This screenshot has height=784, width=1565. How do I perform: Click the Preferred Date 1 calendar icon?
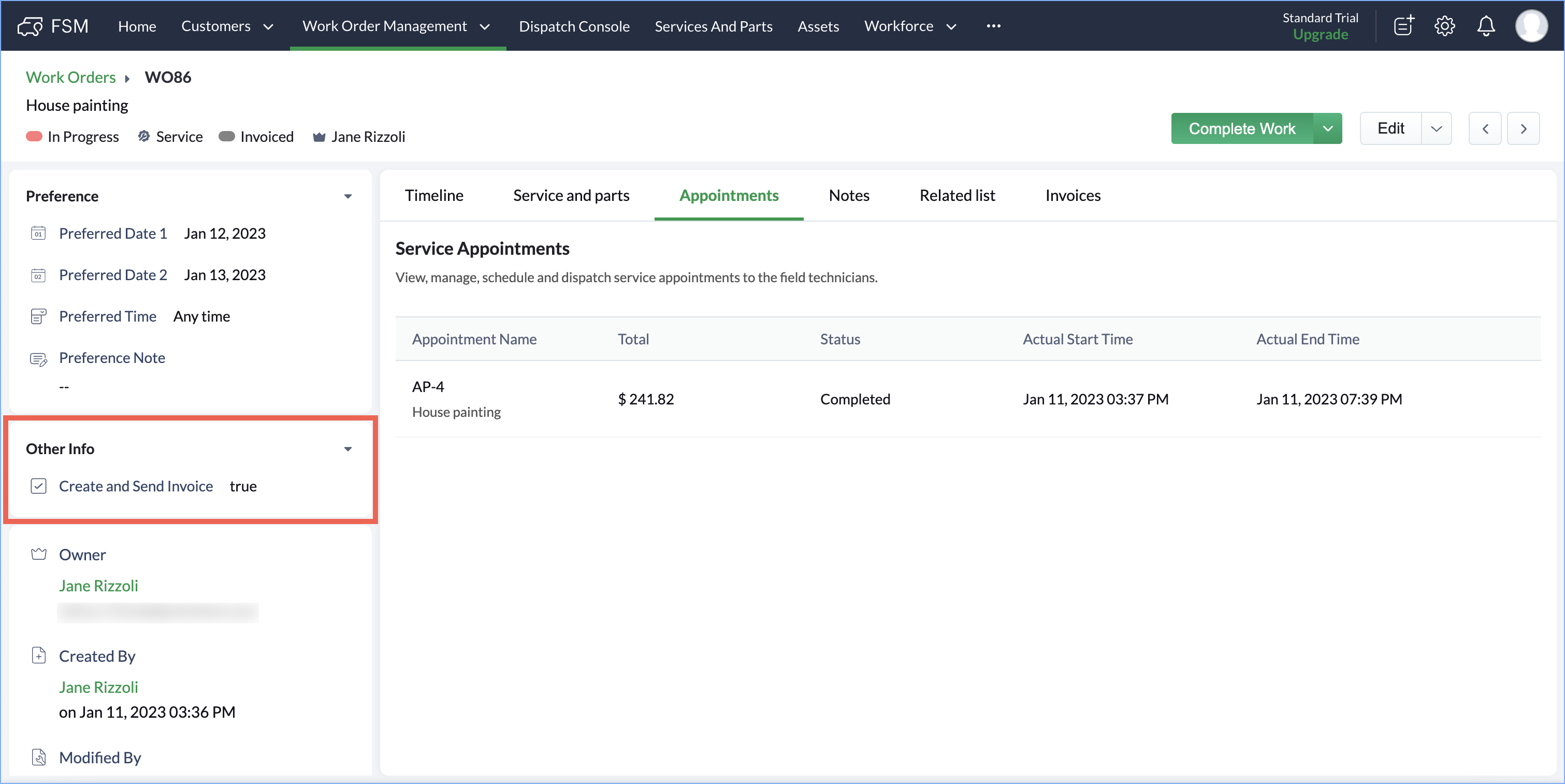pyautogui.click(x=38, y=234)
